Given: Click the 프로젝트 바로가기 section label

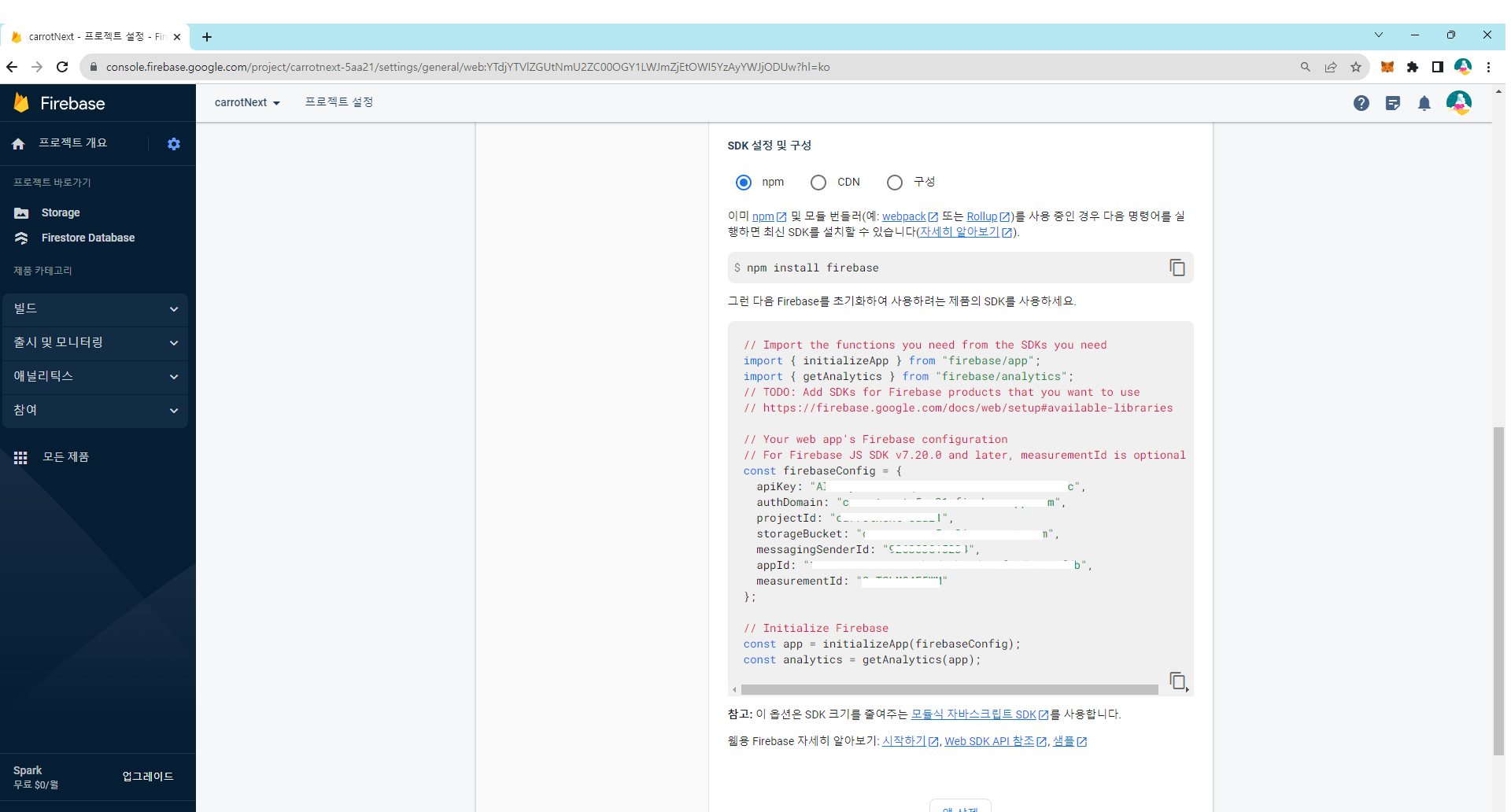Looking at the screenshot, I should click(x=52, y=183).
